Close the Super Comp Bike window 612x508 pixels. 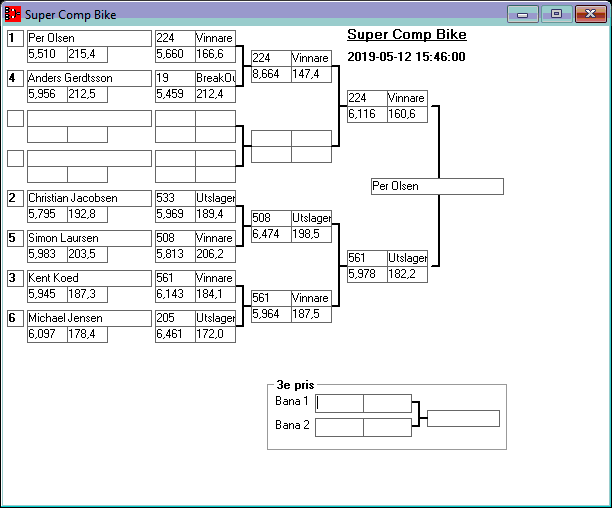coord(589,14)
